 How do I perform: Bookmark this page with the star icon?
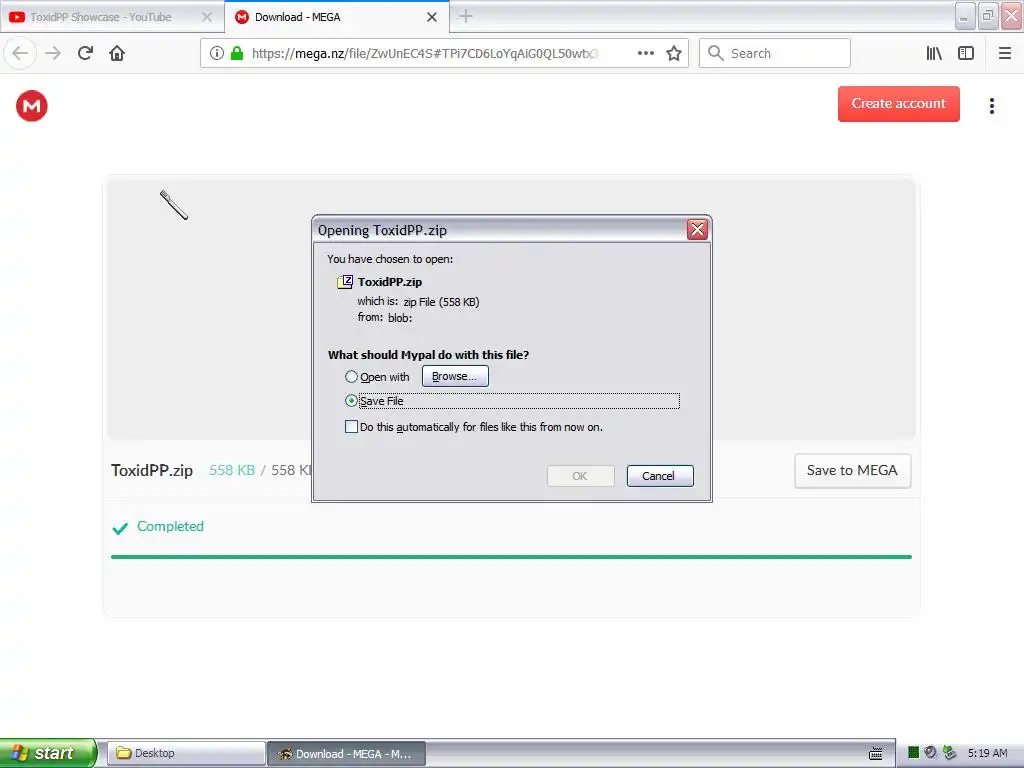click(674, 53)
